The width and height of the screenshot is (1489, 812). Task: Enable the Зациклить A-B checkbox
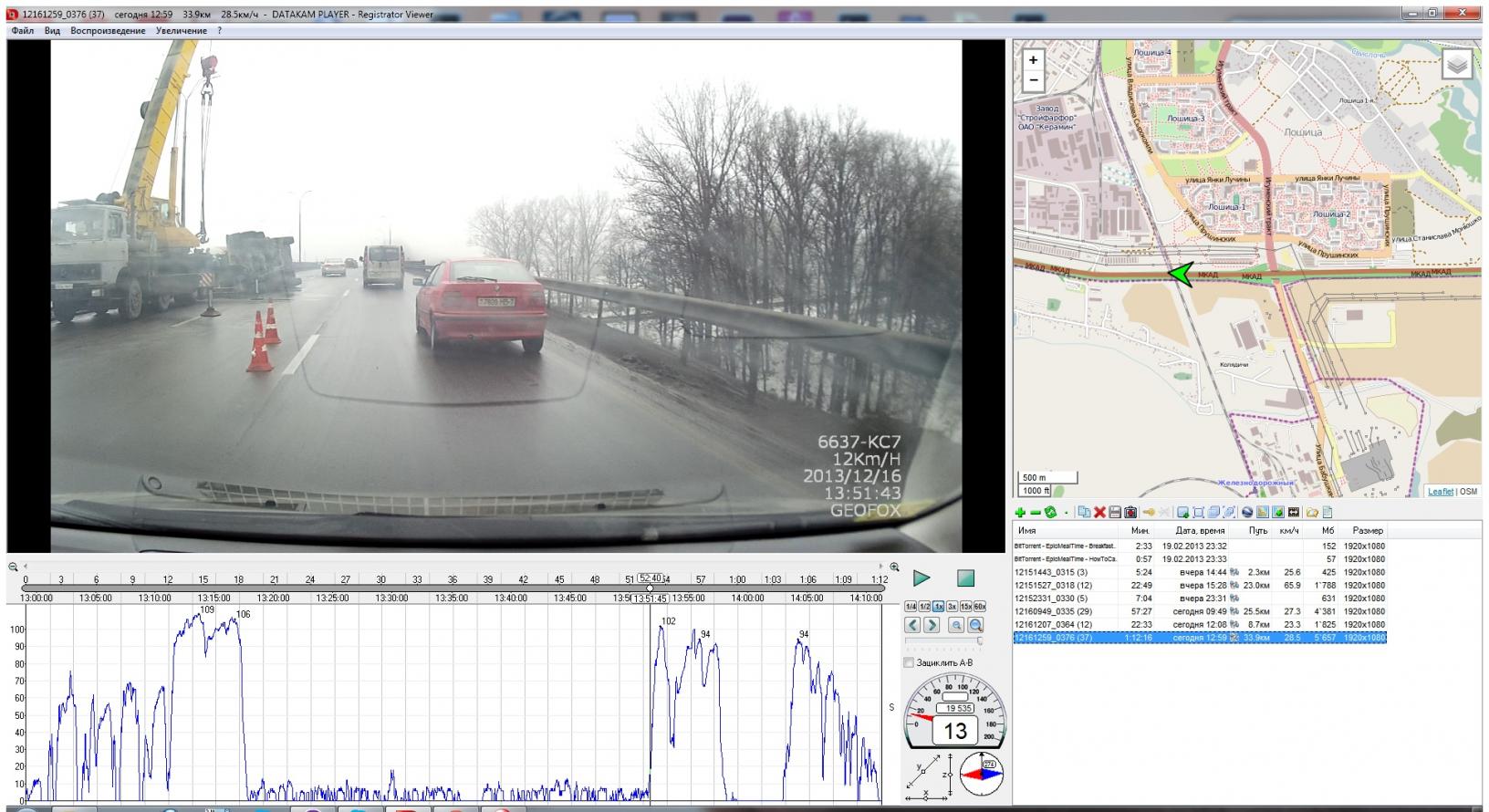[x=909, y=662]
